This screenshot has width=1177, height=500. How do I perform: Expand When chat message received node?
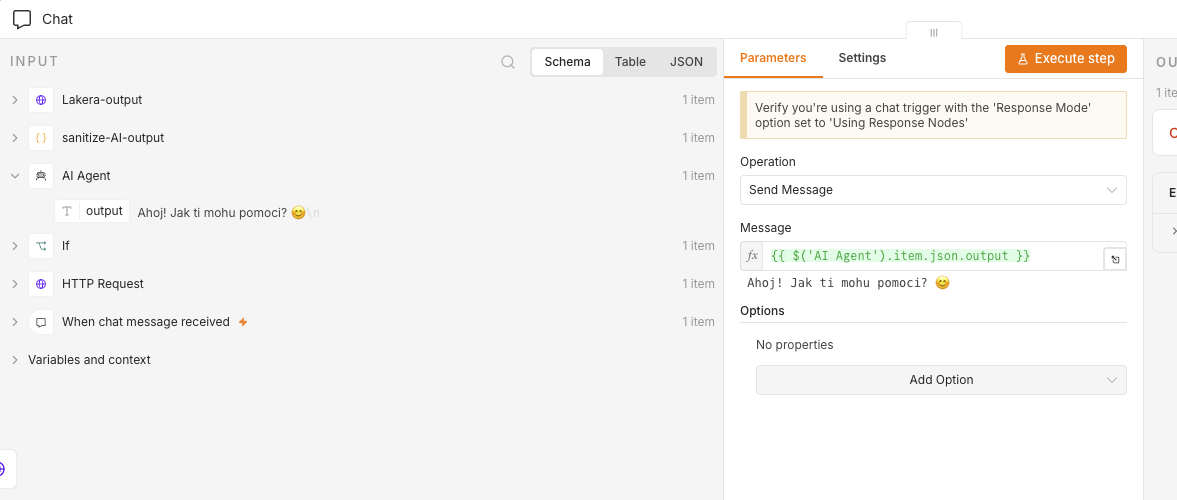click(x=14, y=322)
